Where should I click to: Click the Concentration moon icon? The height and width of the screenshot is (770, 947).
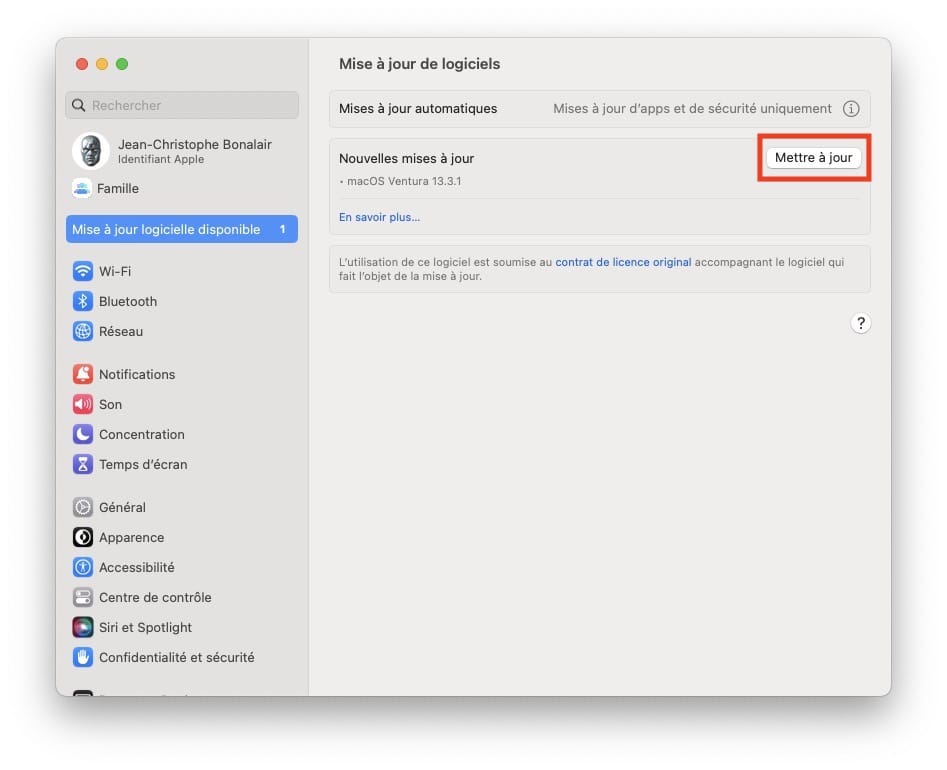pyautogui.click(x=83, y=434)
